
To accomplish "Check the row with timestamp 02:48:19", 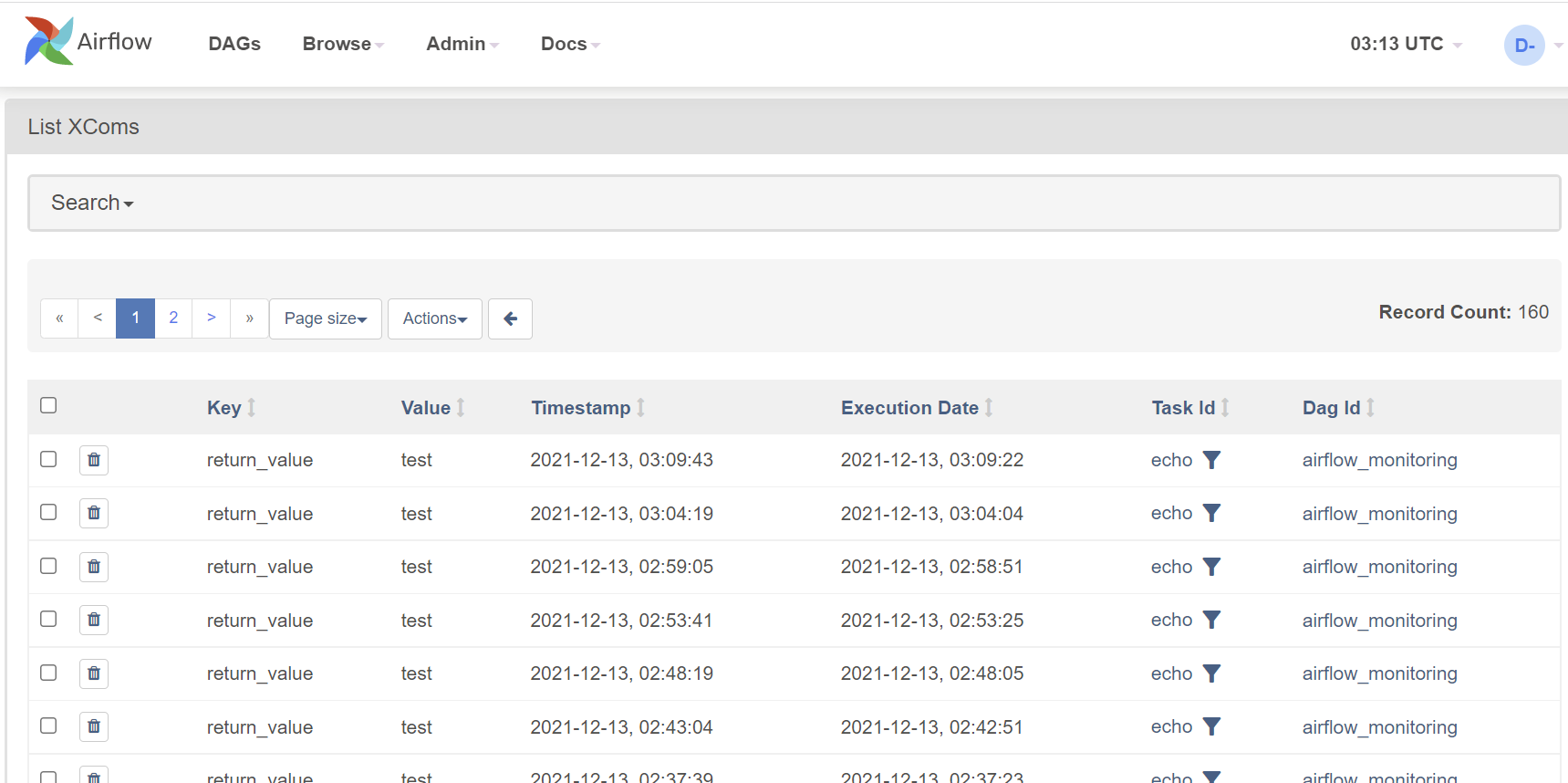I will tap(48, 673).
